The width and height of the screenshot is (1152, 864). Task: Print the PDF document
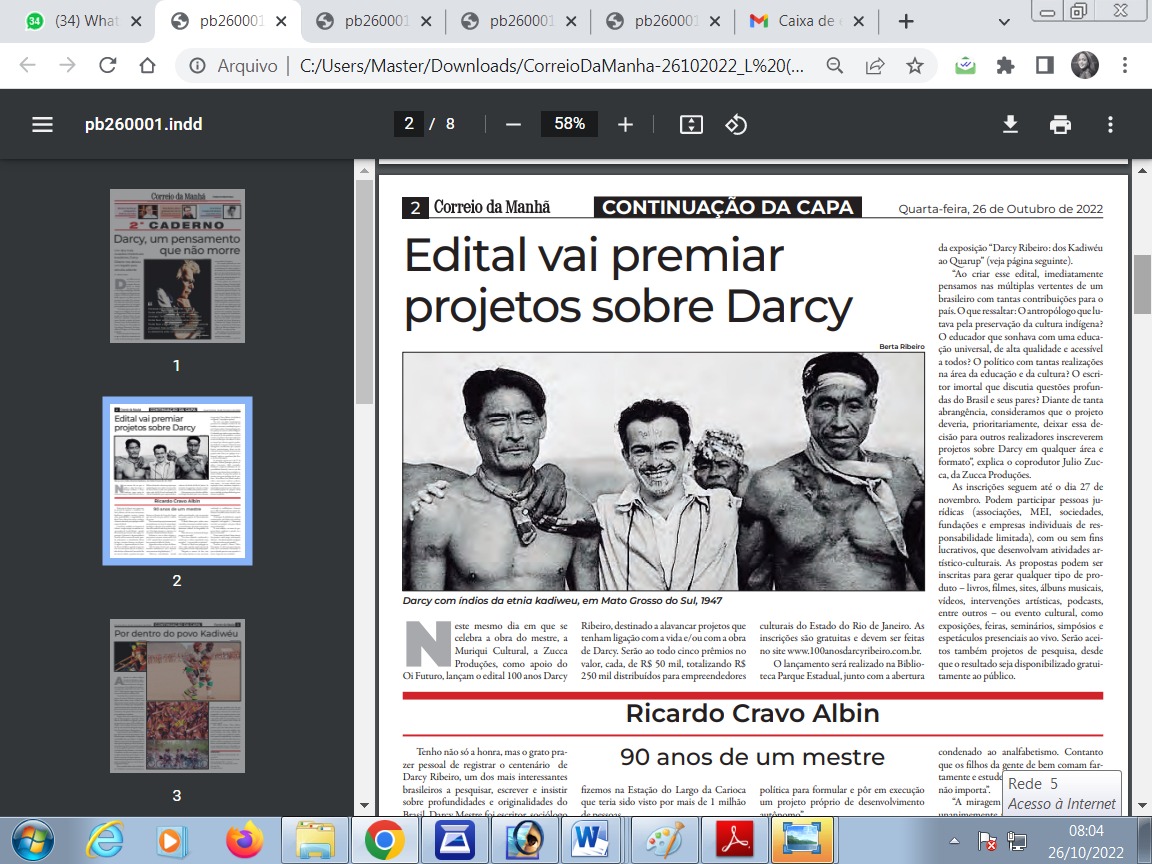click(1060, 124)
